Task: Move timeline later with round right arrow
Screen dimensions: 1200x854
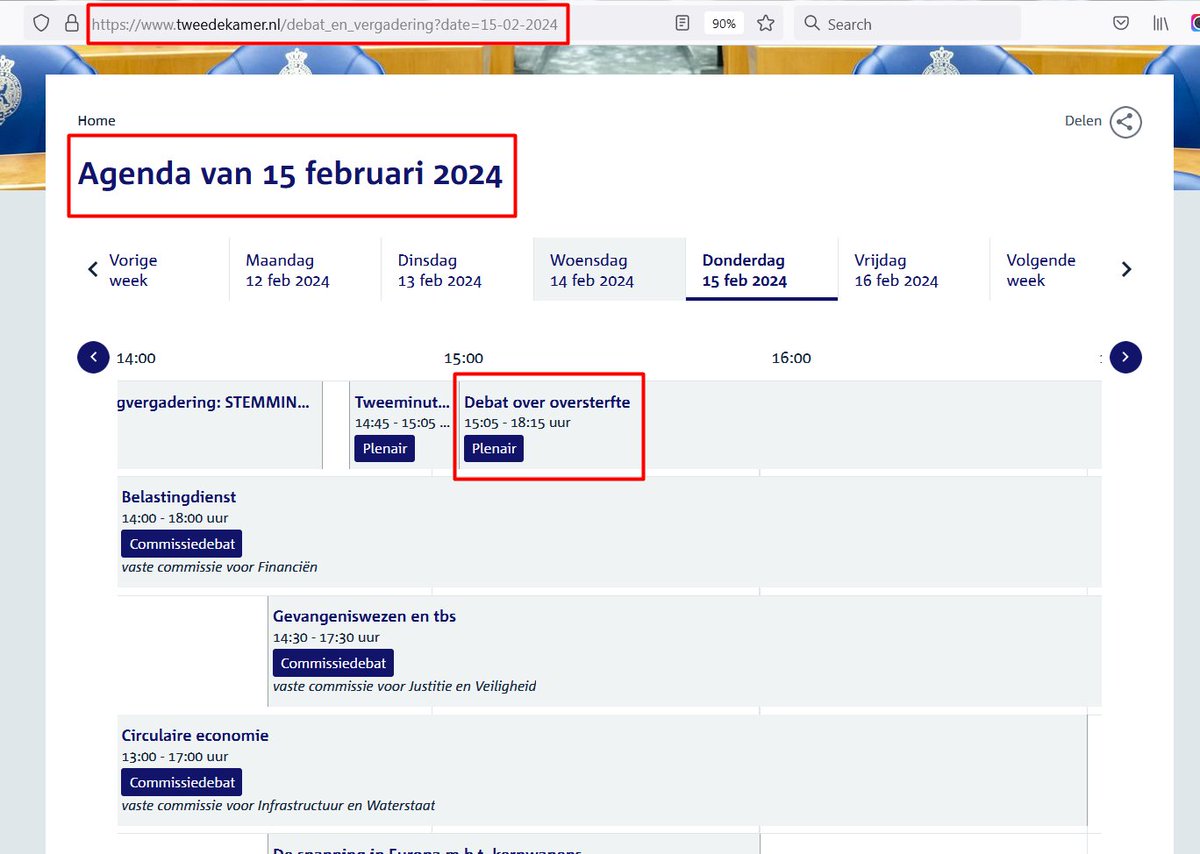Action: 1126,357
